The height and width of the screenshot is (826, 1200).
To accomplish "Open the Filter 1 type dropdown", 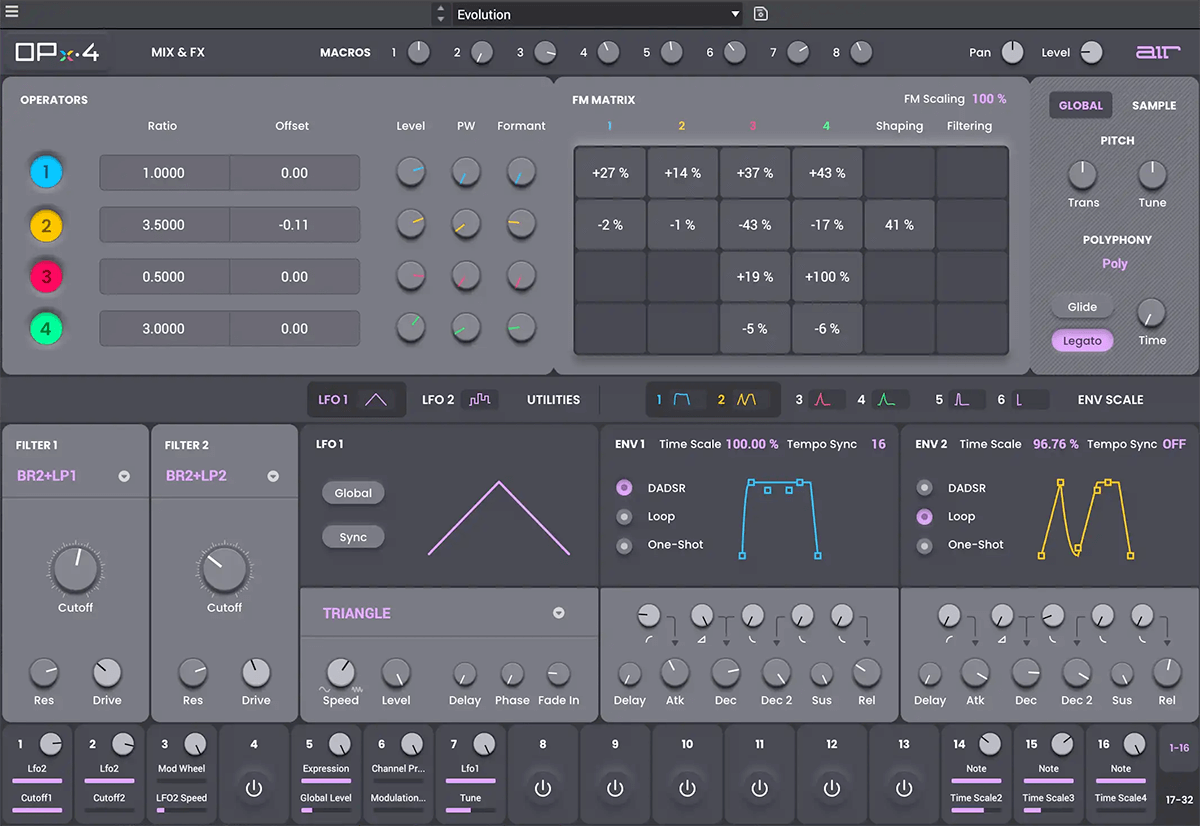I will [x=124, y=477].
